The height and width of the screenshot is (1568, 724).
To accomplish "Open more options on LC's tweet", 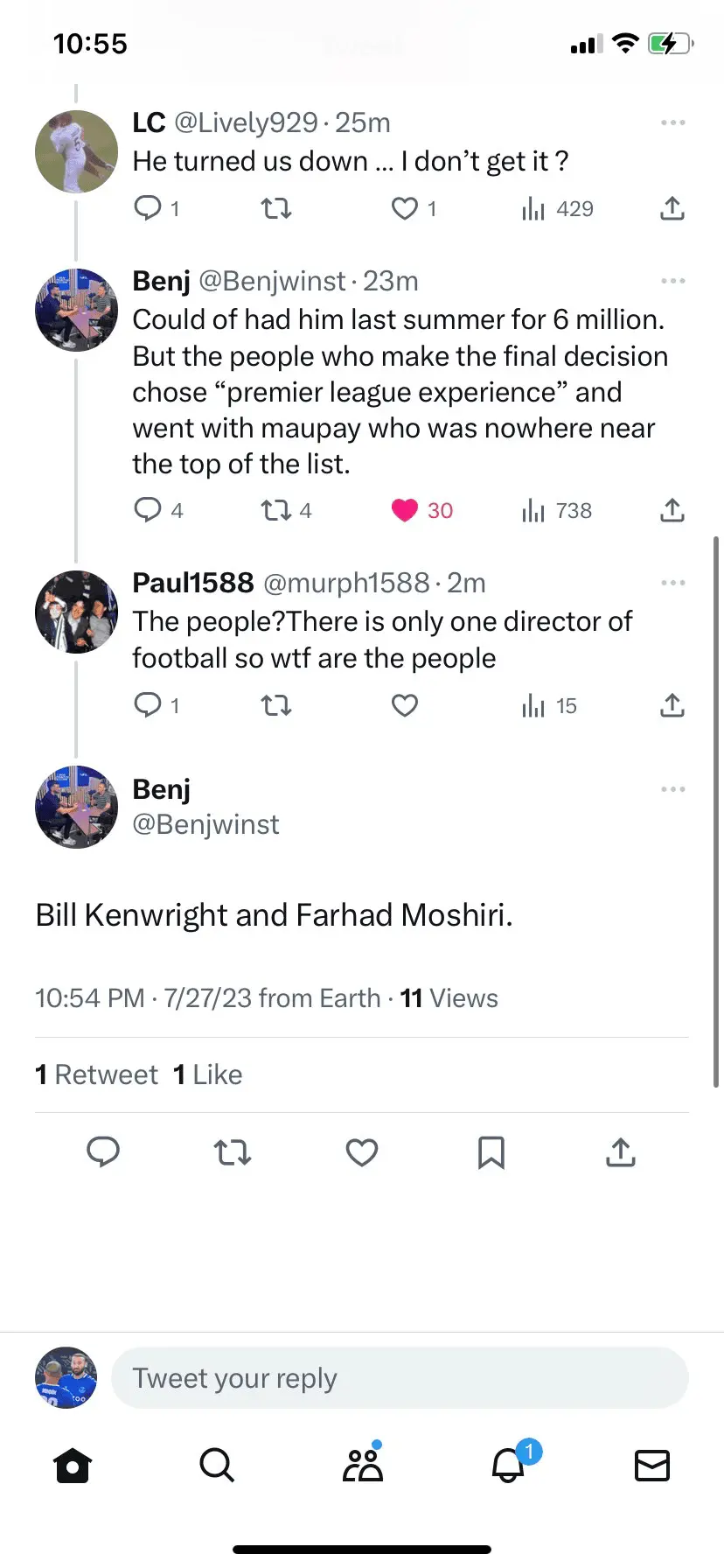I will [672, 122].
